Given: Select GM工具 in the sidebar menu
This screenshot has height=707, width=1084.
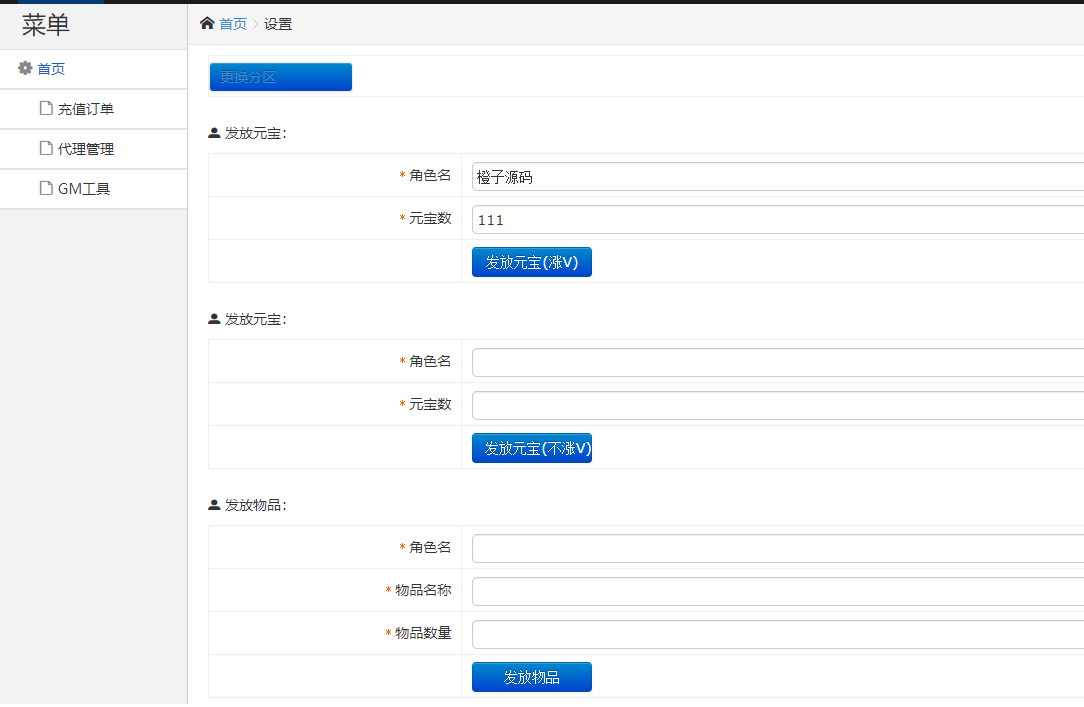Looking at the screenshot, I should coord(84,188).
